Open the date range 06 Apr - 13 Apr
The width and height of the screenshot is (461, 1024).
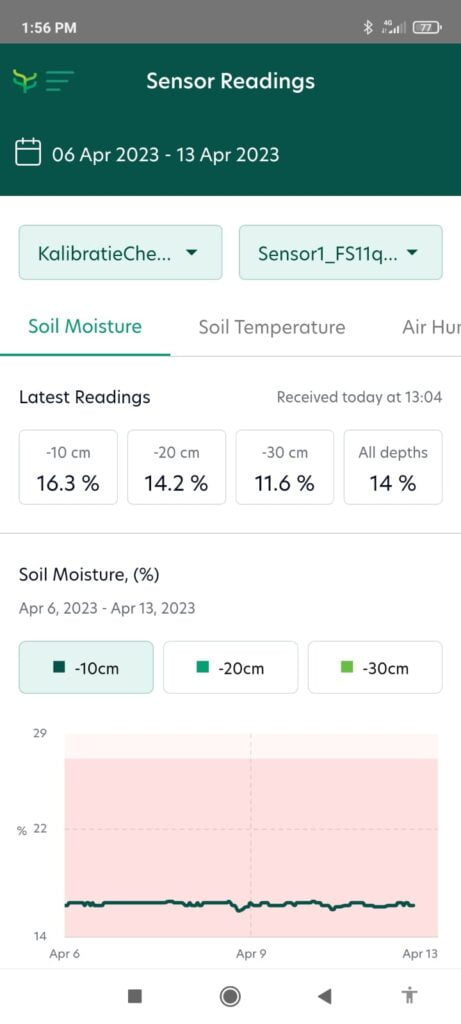[165, 155]
